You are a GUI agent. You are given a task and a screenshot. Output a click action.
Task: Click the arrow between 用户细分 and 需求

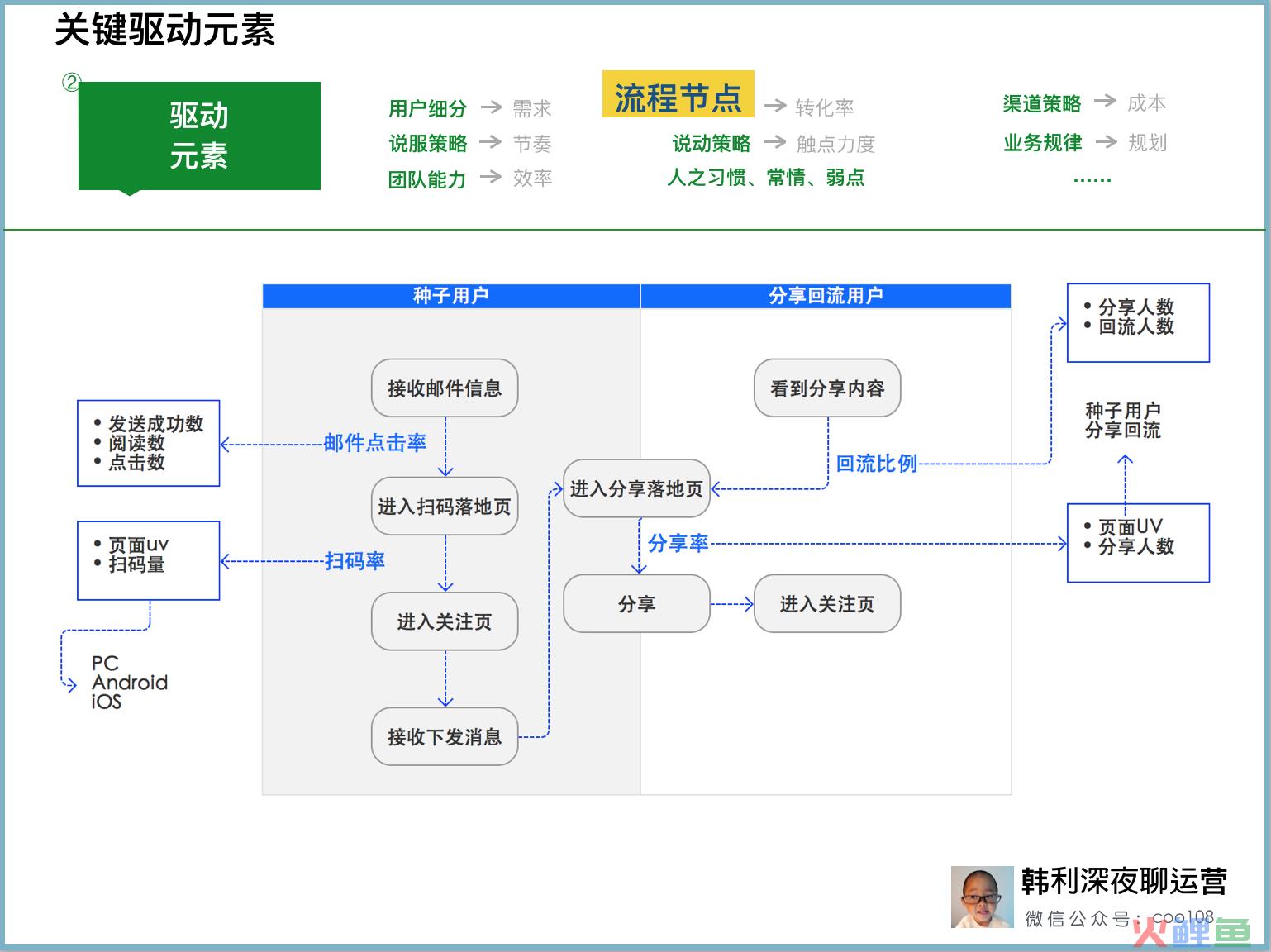click(x=492, y=107)
